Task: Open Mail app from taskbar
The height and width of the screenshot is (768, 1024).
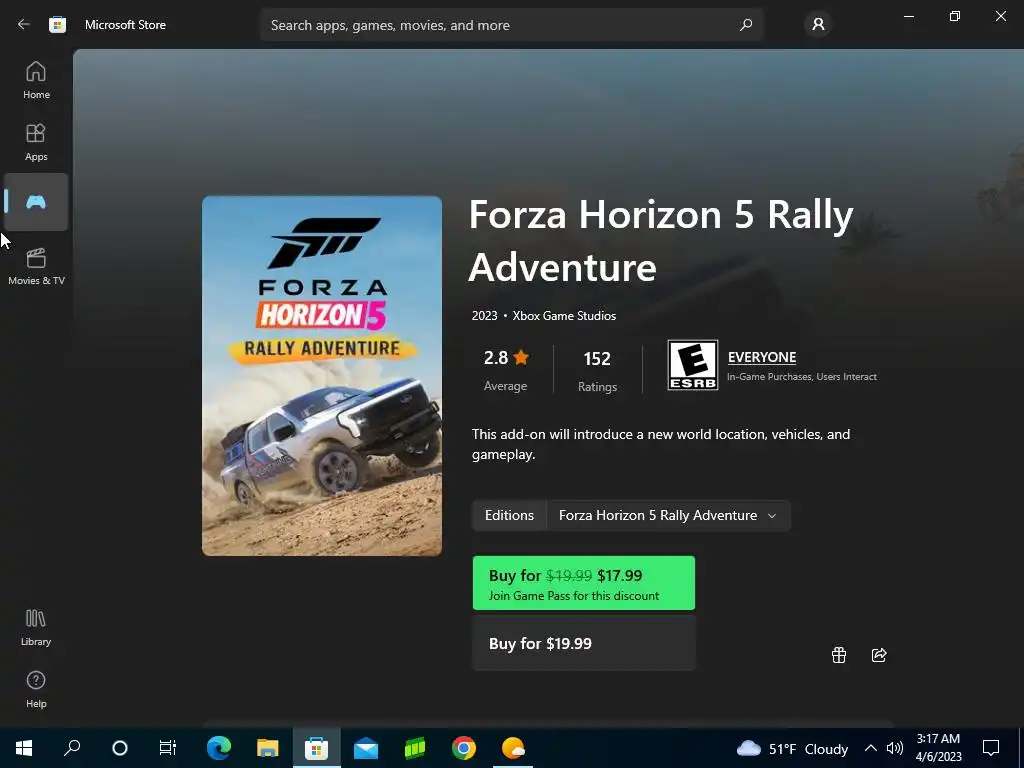Action: click(x=366, y=748)
